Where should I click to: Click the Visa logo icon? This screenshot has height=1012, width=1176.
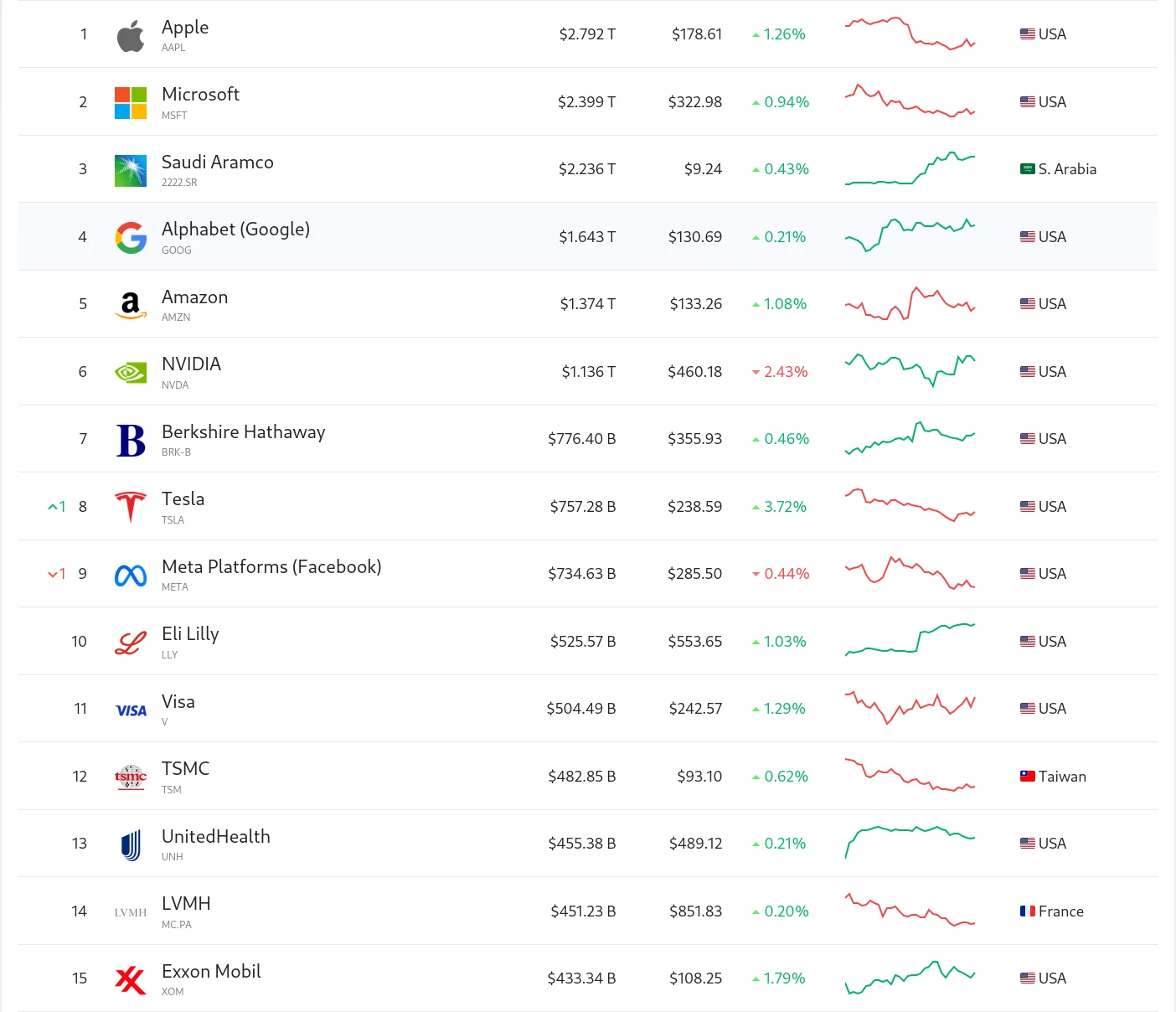(x=131, y=710)
